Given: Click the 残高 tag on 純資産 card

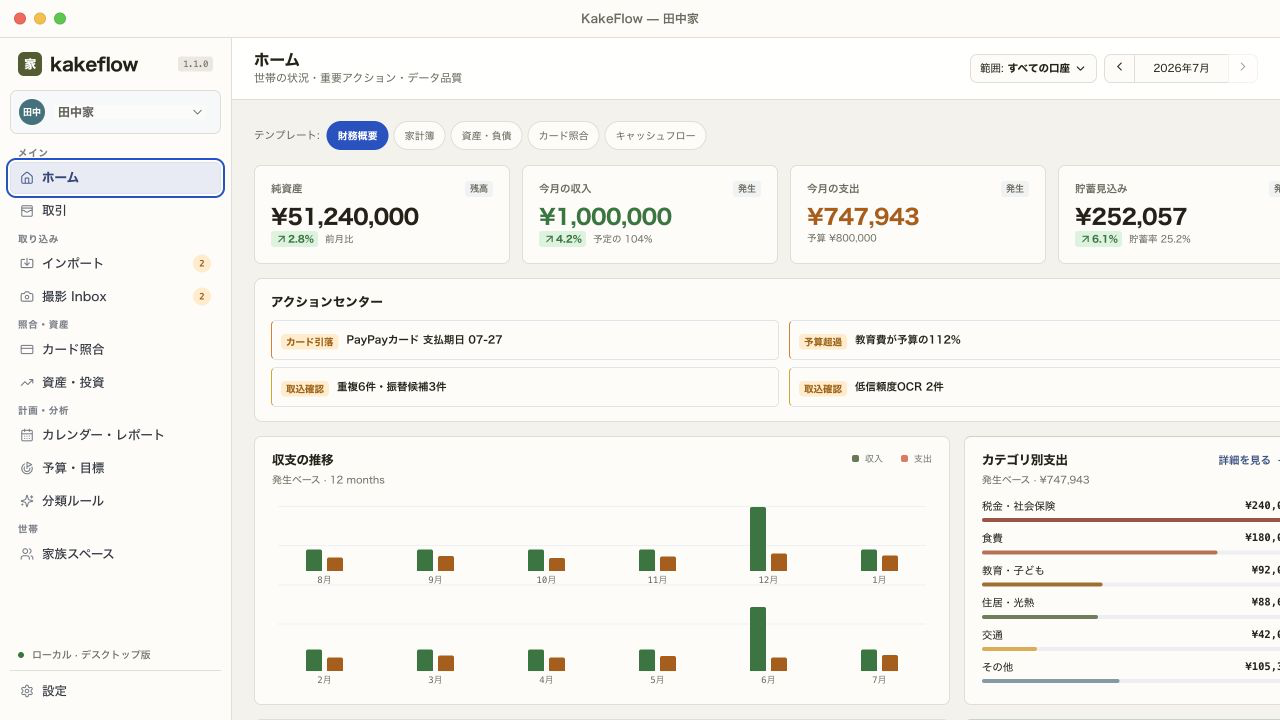Looking at the screenshot, I should (x=479, y=188).
